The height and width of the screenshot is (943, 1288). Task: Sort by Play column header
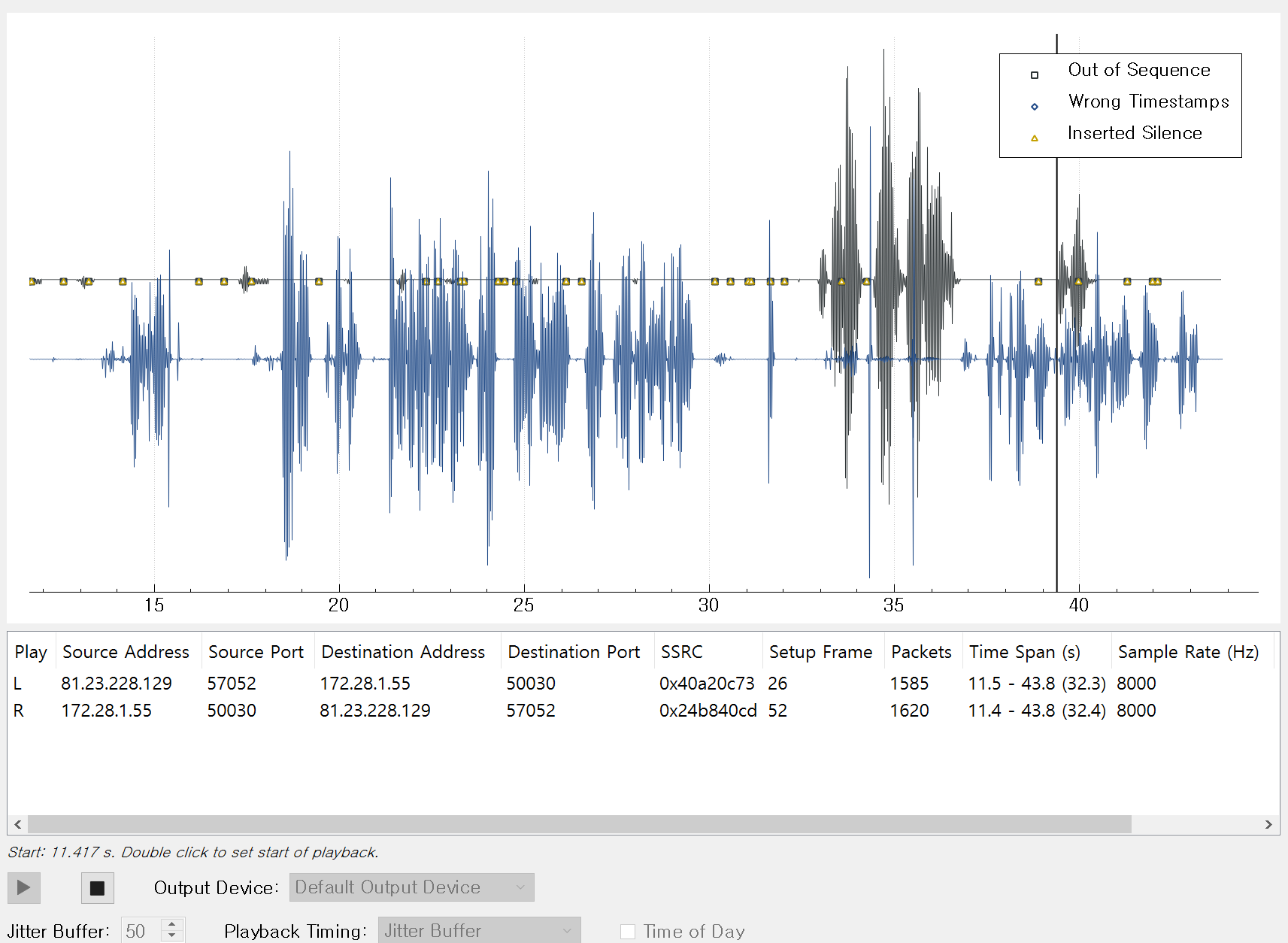coord(31,652)
